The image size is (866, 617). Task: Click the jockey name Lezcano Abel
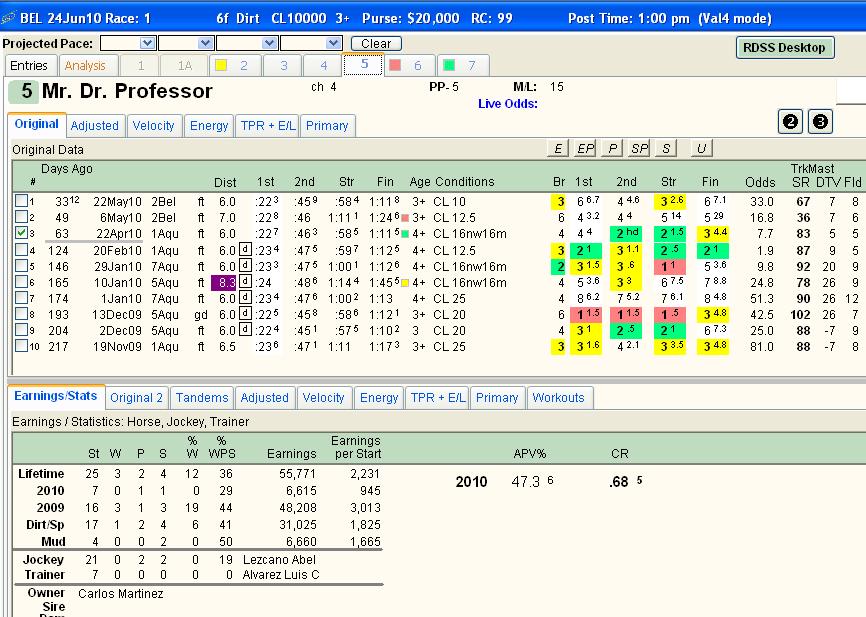pos(279,559)
